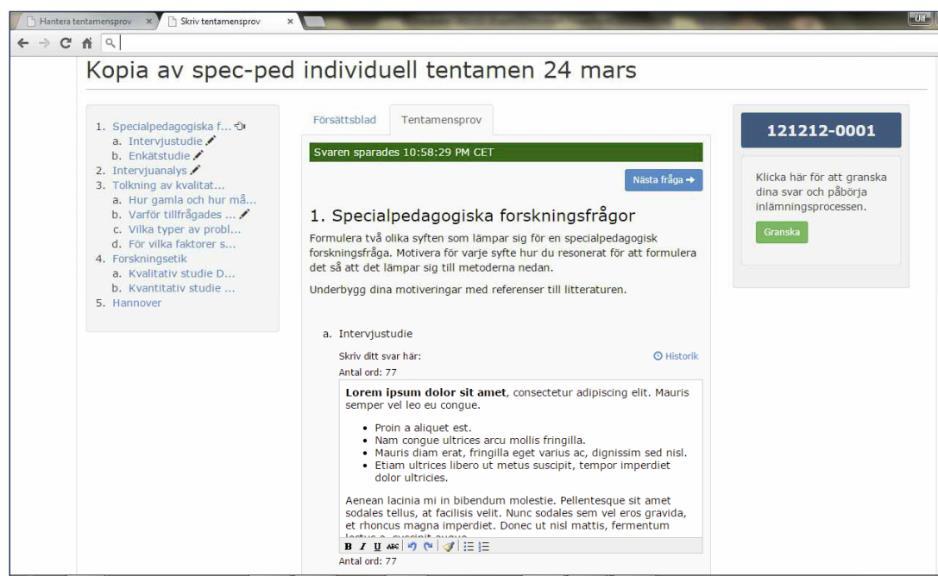Switch to the Hantera tentamensprov browser tab
The height and width of the screenshot is (576, 938).
point(86,21)
